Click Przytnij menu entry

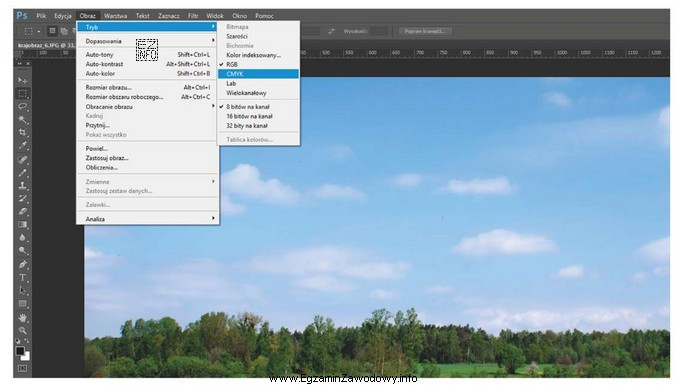pos(147,126)
